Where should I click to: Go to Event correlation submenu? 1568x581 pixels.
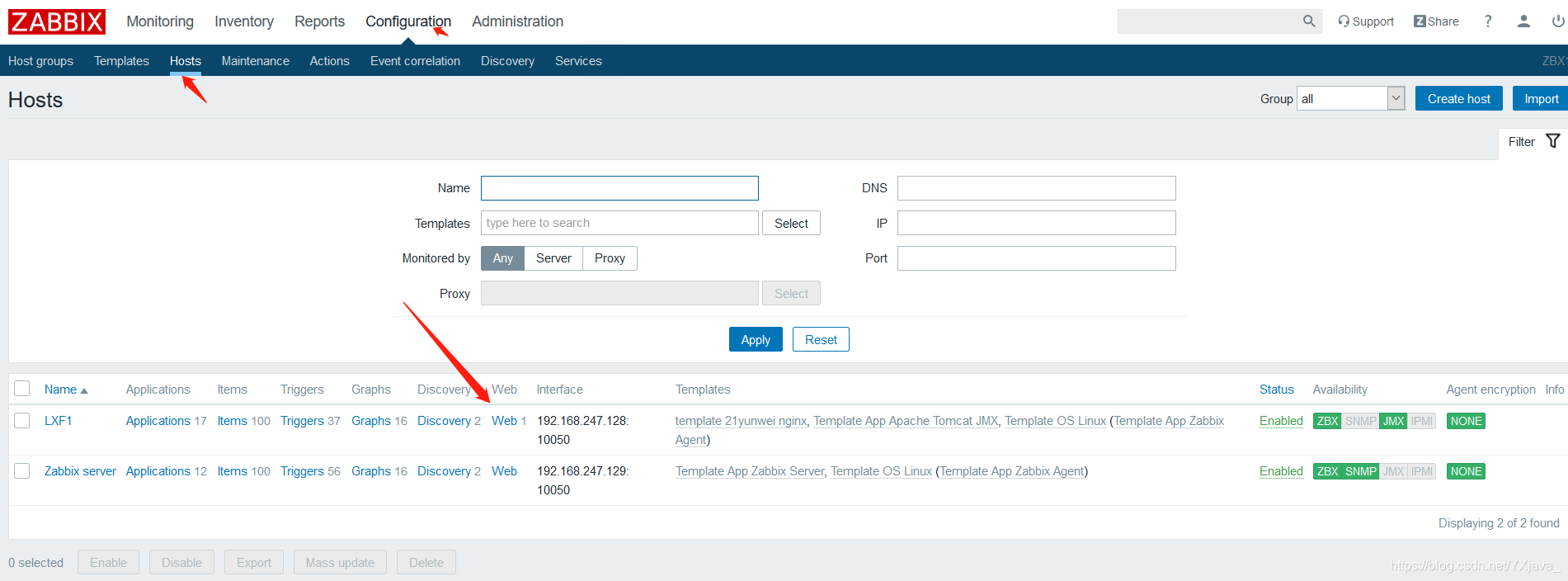coord(415,61)
